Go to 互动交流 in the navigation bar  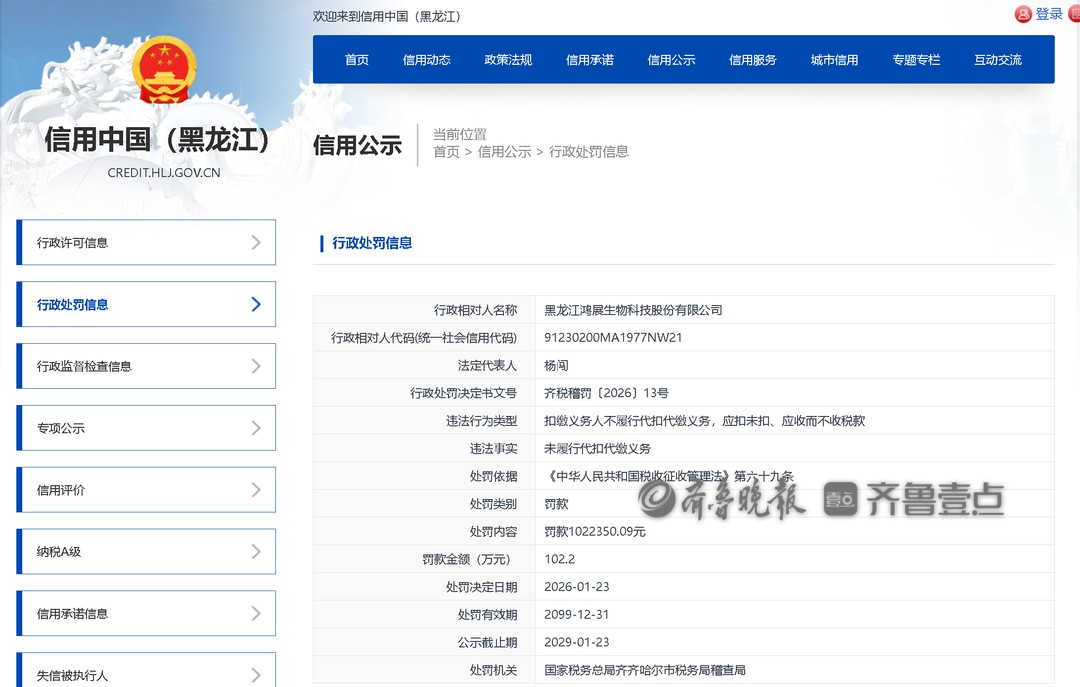(997, 60)
